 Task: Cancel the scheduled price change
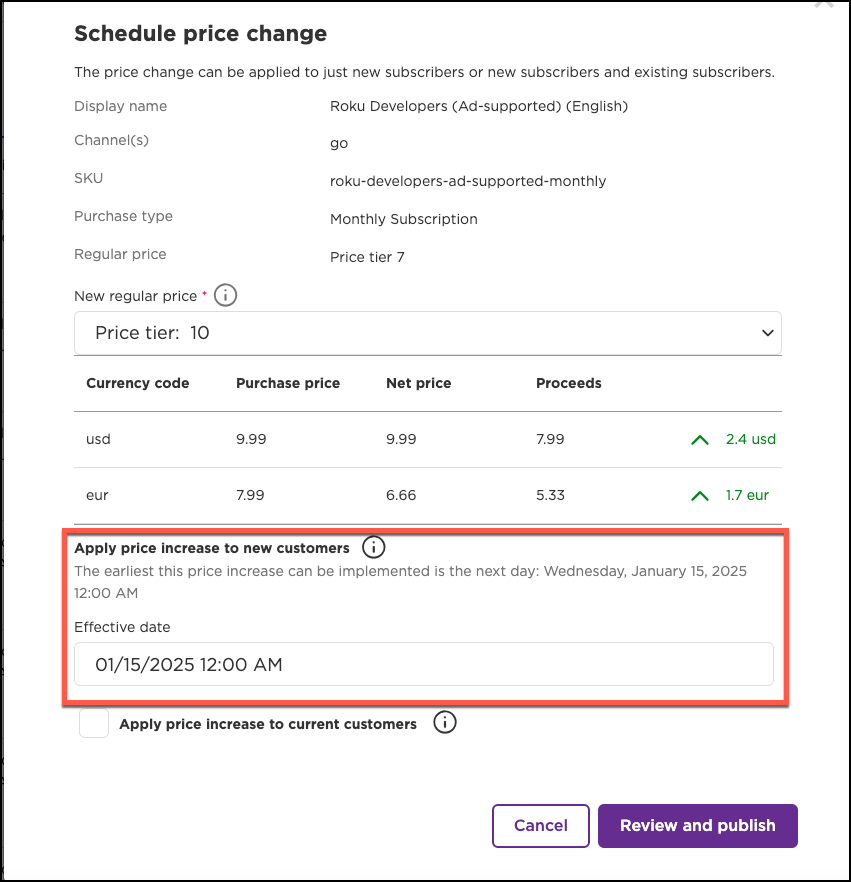point(540,825)
